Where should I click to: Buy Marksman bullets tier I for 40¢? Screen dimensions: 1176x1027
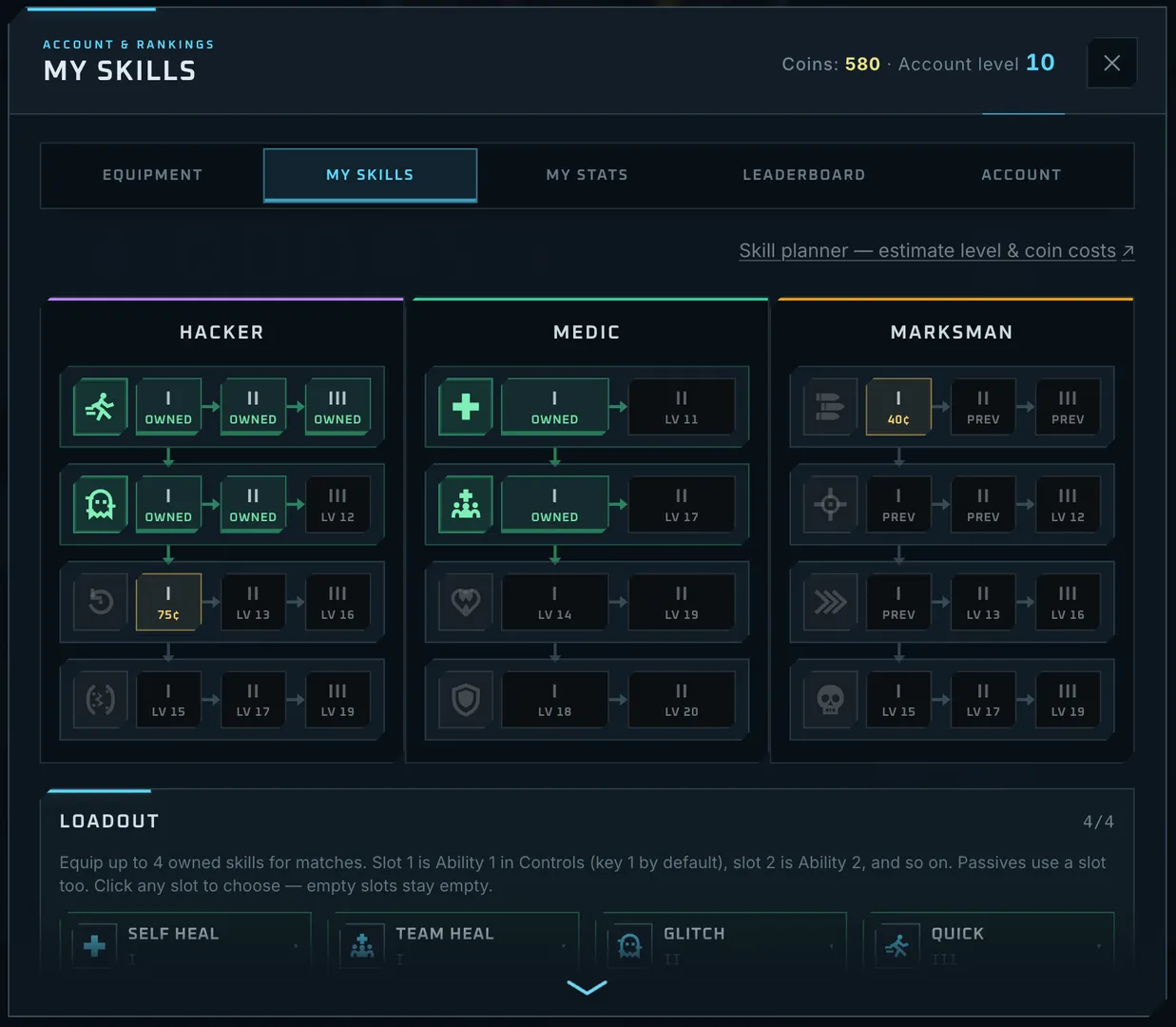coord(898,407)
